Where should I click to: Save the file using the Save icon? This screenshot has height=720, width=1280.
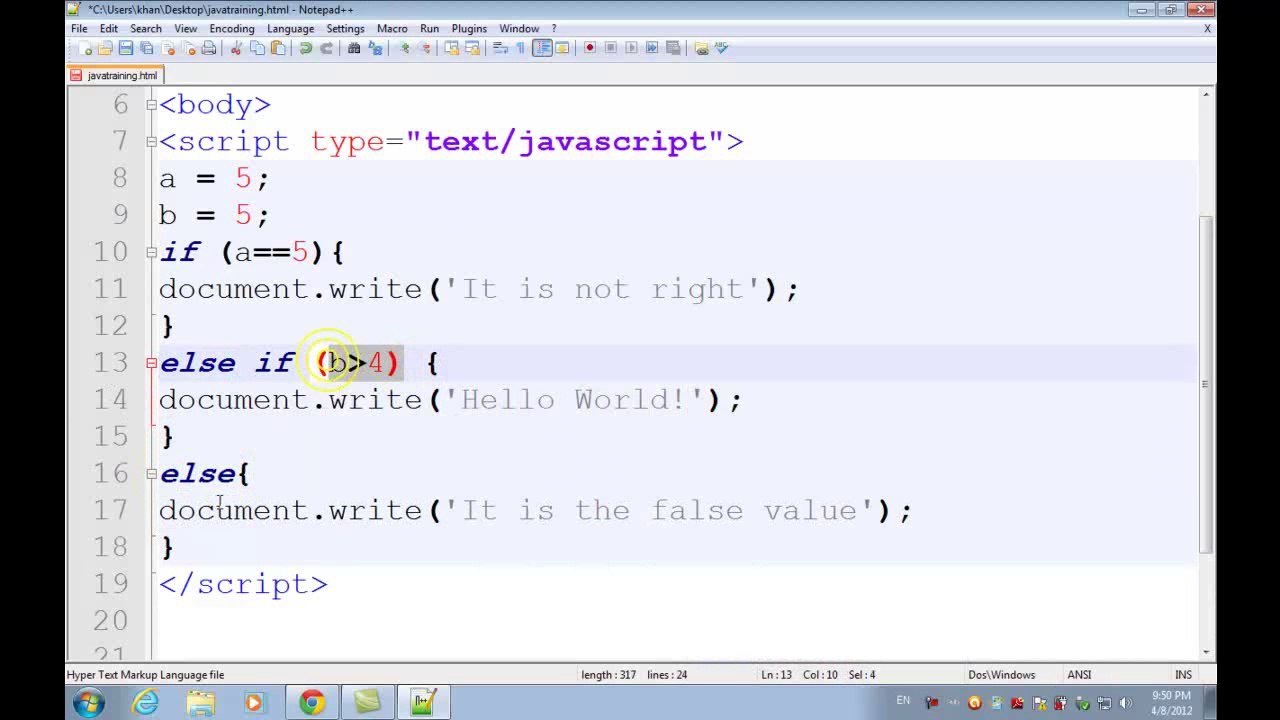point(125,48)
